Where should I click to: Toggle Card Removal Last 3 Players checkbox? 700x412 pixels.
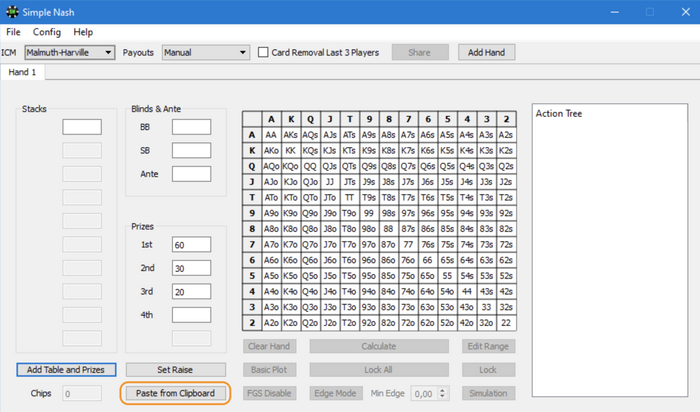coord(263,53)
